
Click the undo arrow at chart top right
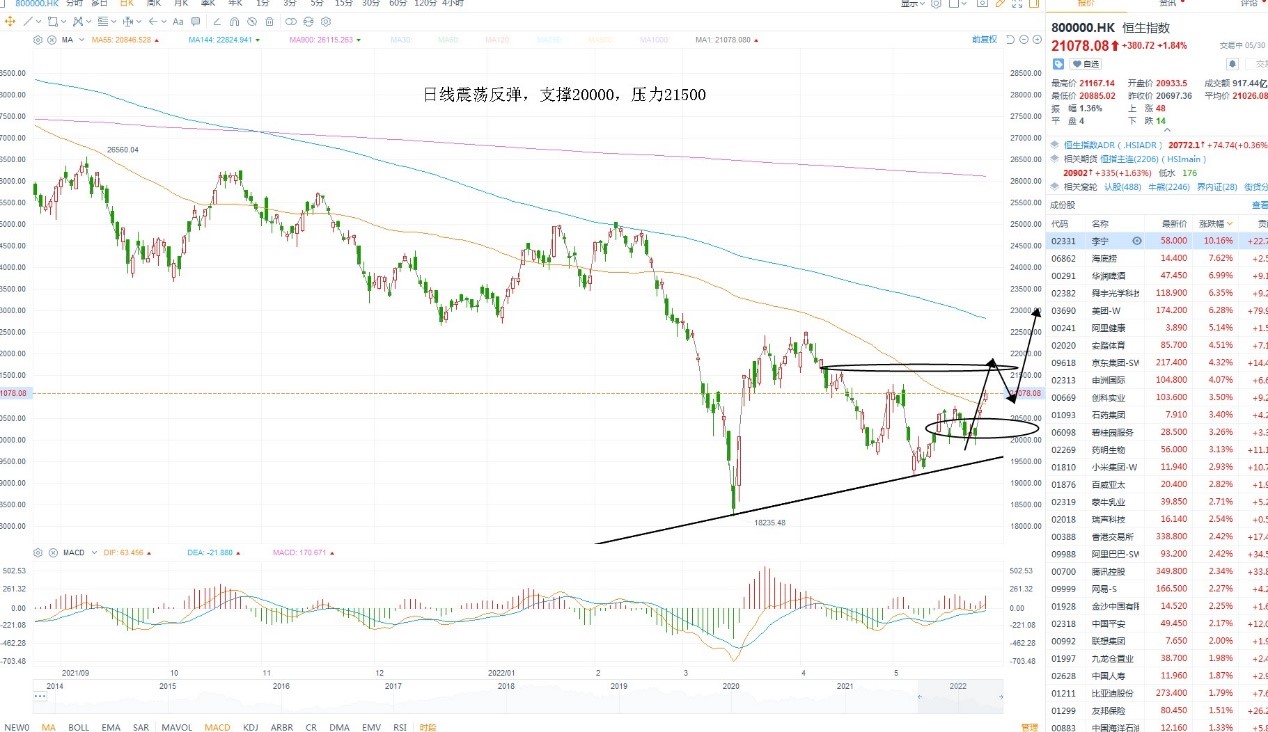pos(1010,39)
